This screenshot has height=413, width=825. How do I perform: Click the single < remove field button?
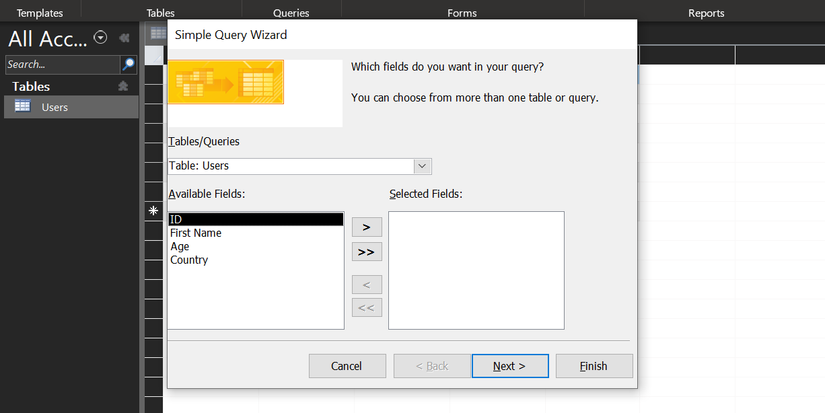click(367, 285)
